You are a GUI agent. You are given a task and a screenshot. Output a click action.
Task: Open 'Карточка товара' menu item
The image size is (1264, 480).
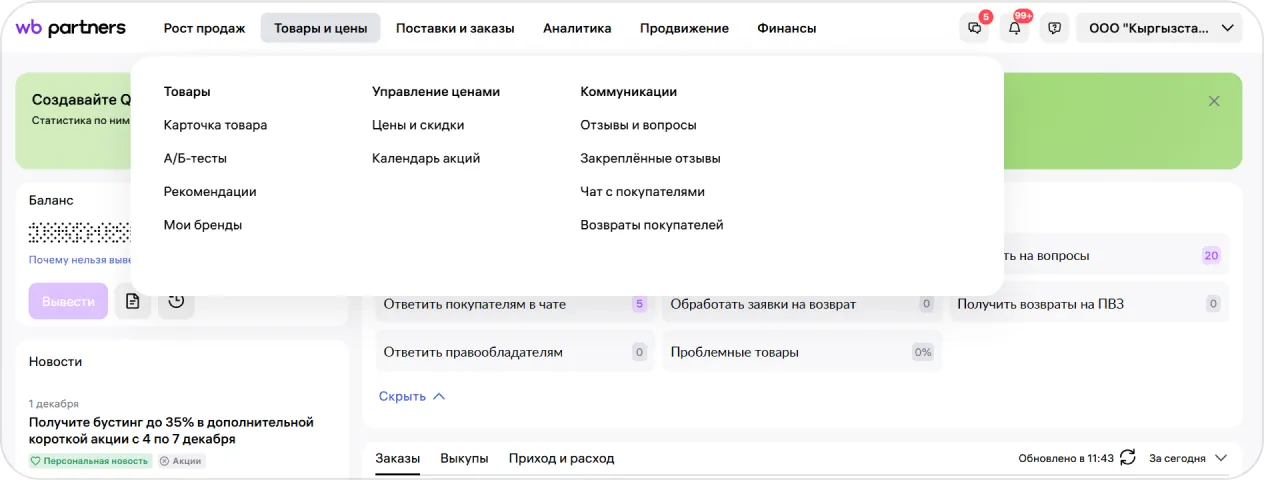(215, 125)
